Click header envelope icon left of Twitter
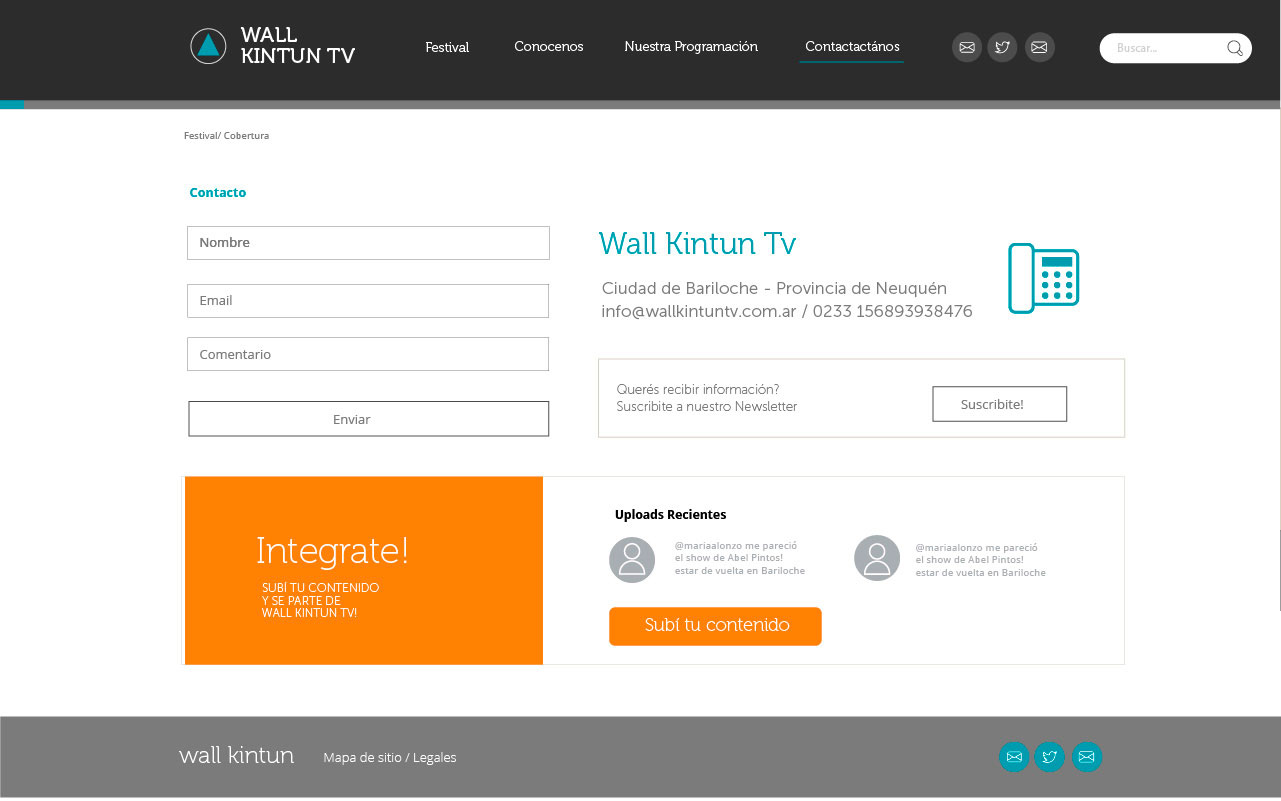Viewport: 1281px width, 801px height. pyautogui.click(x=966, y=47)
